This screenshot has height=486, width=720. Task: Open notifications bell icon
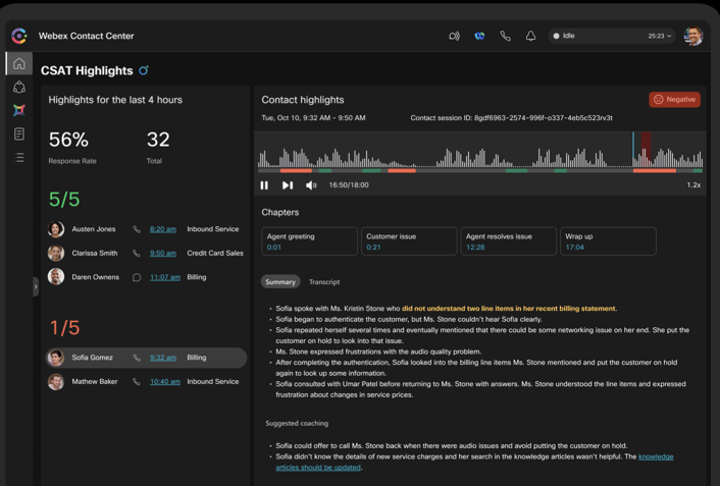(x=530, y=36)
